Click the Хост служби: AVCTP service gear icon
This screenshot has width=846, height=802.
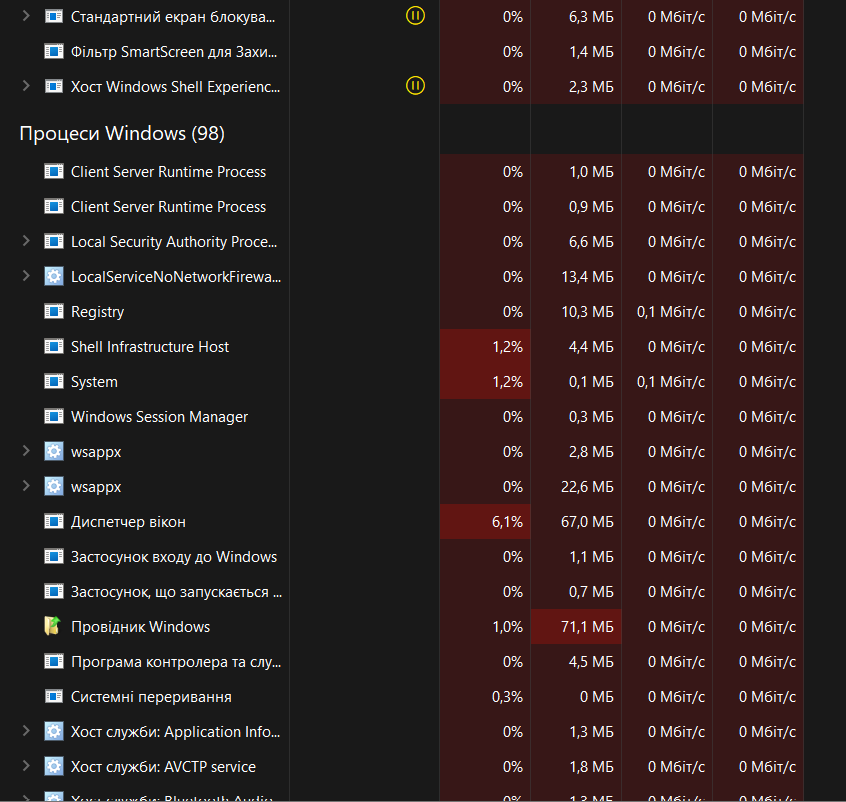(53, 766)
